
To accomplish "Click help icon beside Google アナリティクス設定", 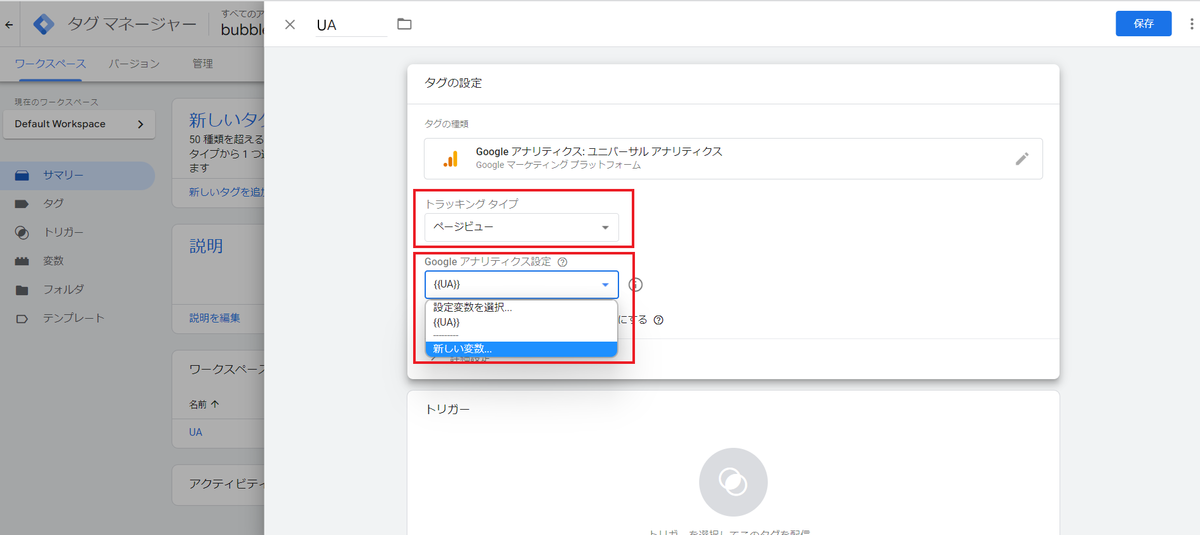I will click(562, 262).
